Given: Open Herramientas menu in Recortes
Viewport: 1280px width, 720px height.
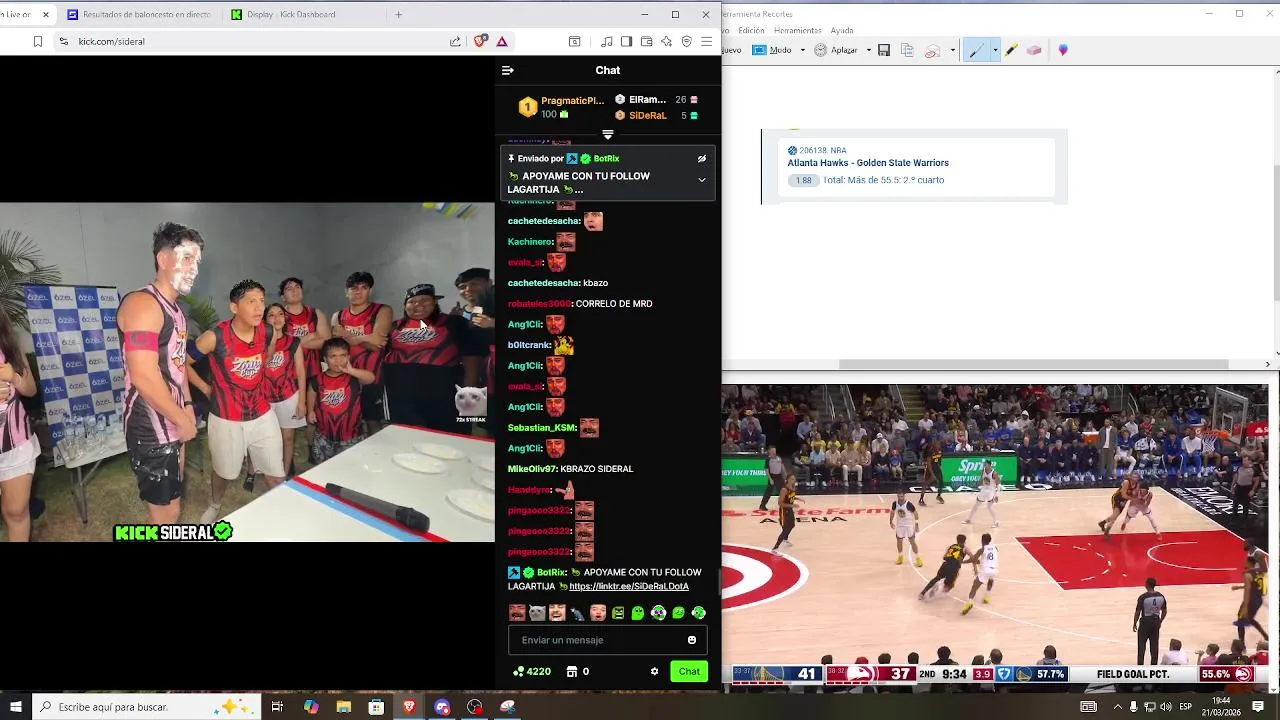Looking at the screenshot, I should 798,30.
